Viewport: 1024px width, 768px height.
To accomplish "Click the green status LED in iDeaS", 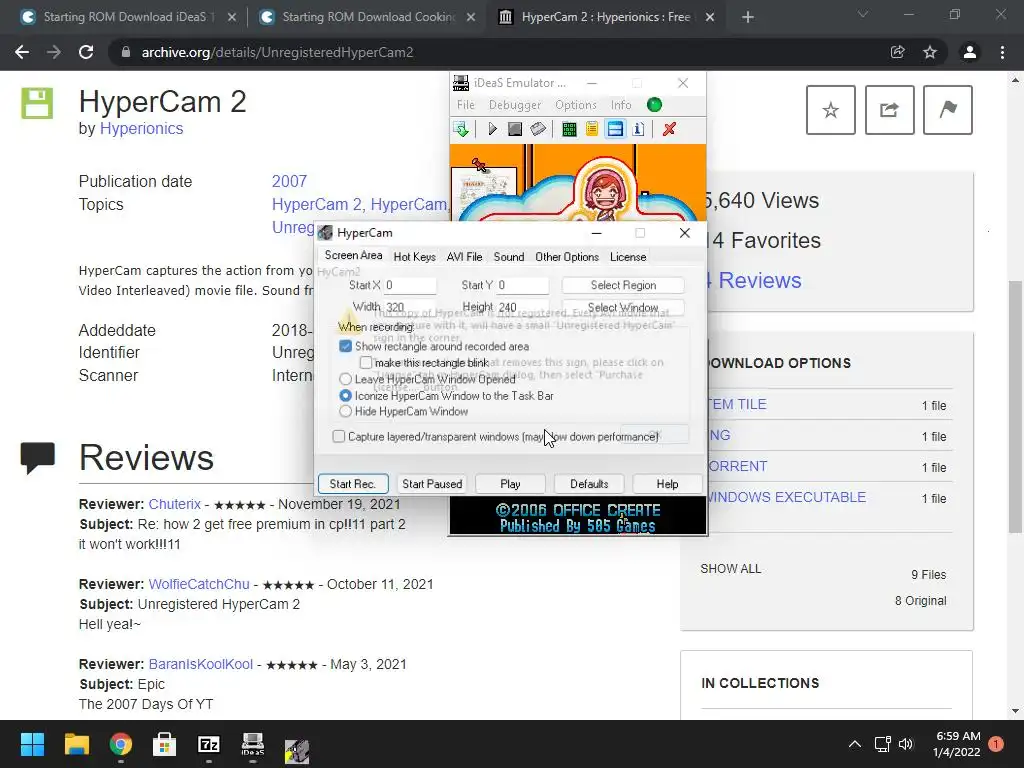I will click(x=654, y=104).
